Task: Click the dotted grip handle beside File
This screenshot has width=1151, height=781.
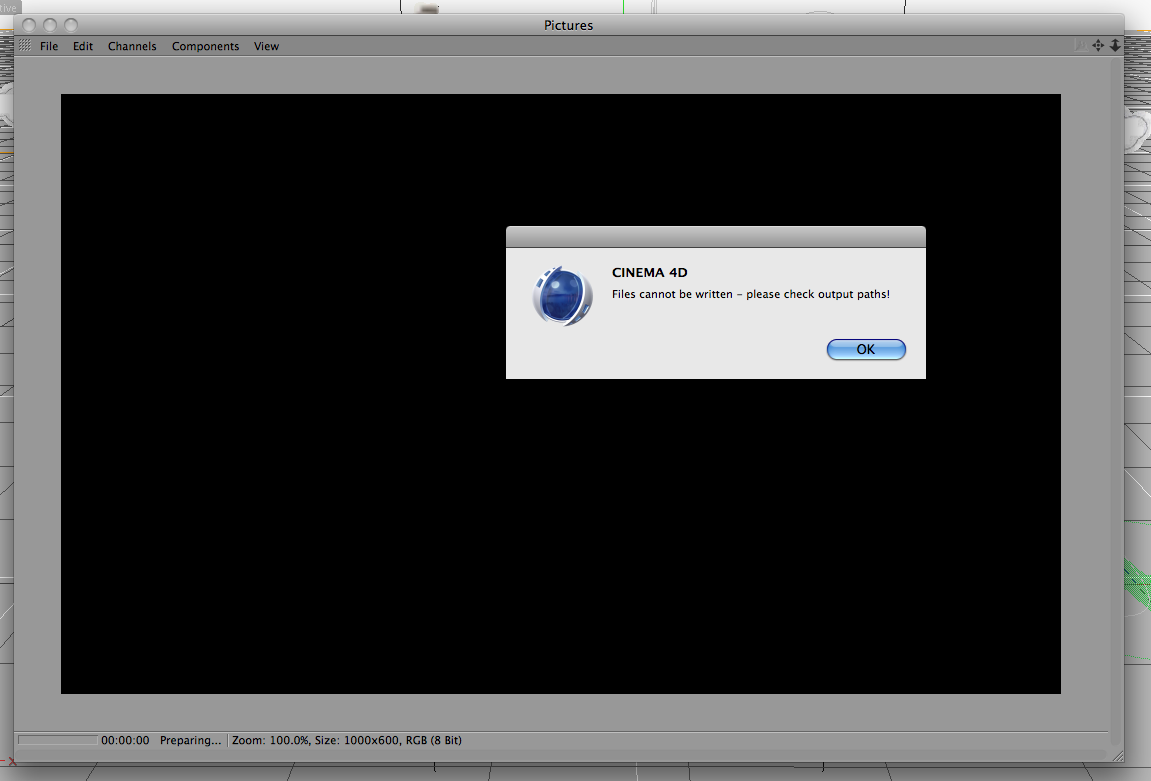Action: [x=25, y=46]
